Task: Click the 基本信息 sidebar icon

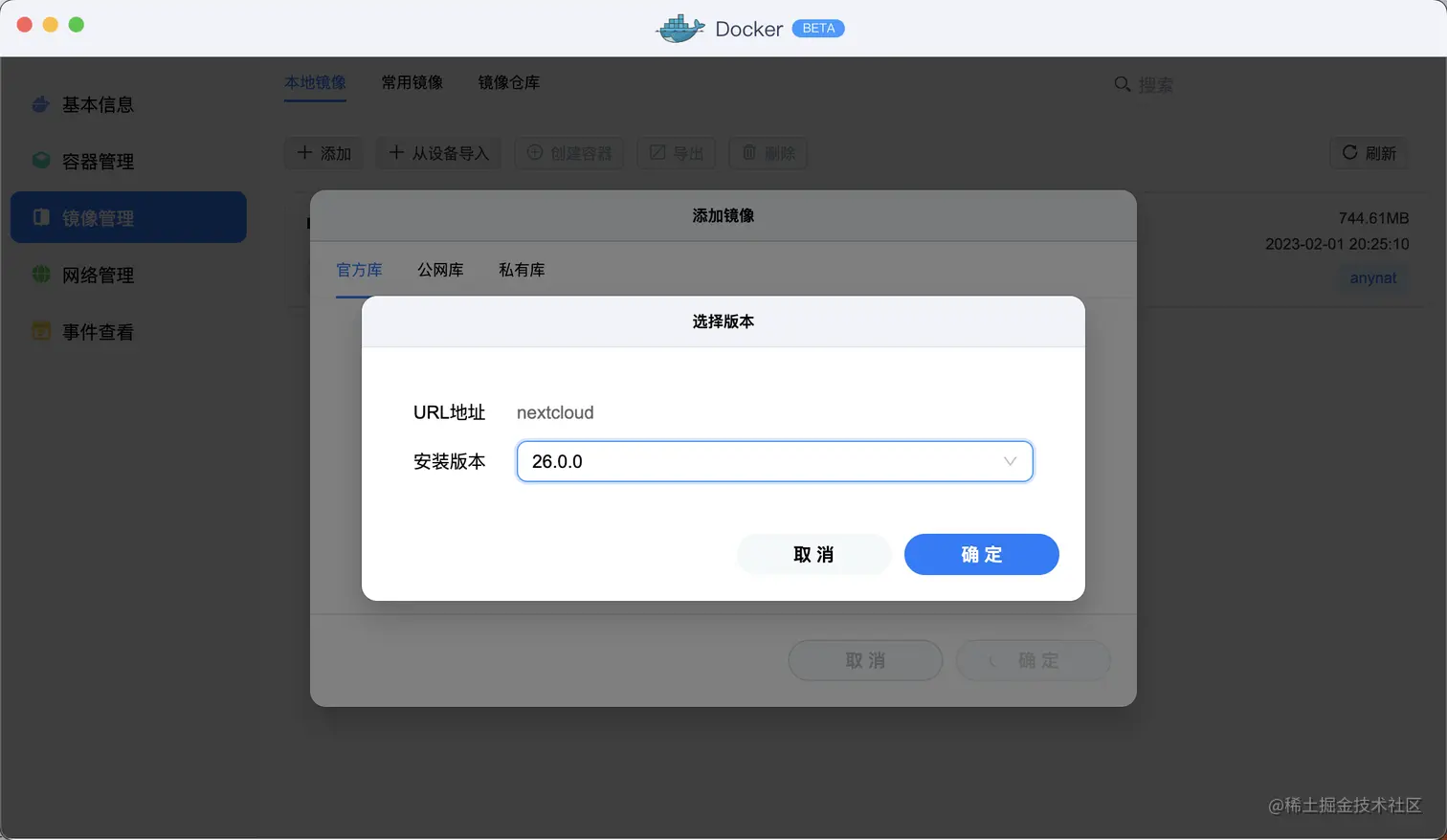Action: [x=40, y=104]
